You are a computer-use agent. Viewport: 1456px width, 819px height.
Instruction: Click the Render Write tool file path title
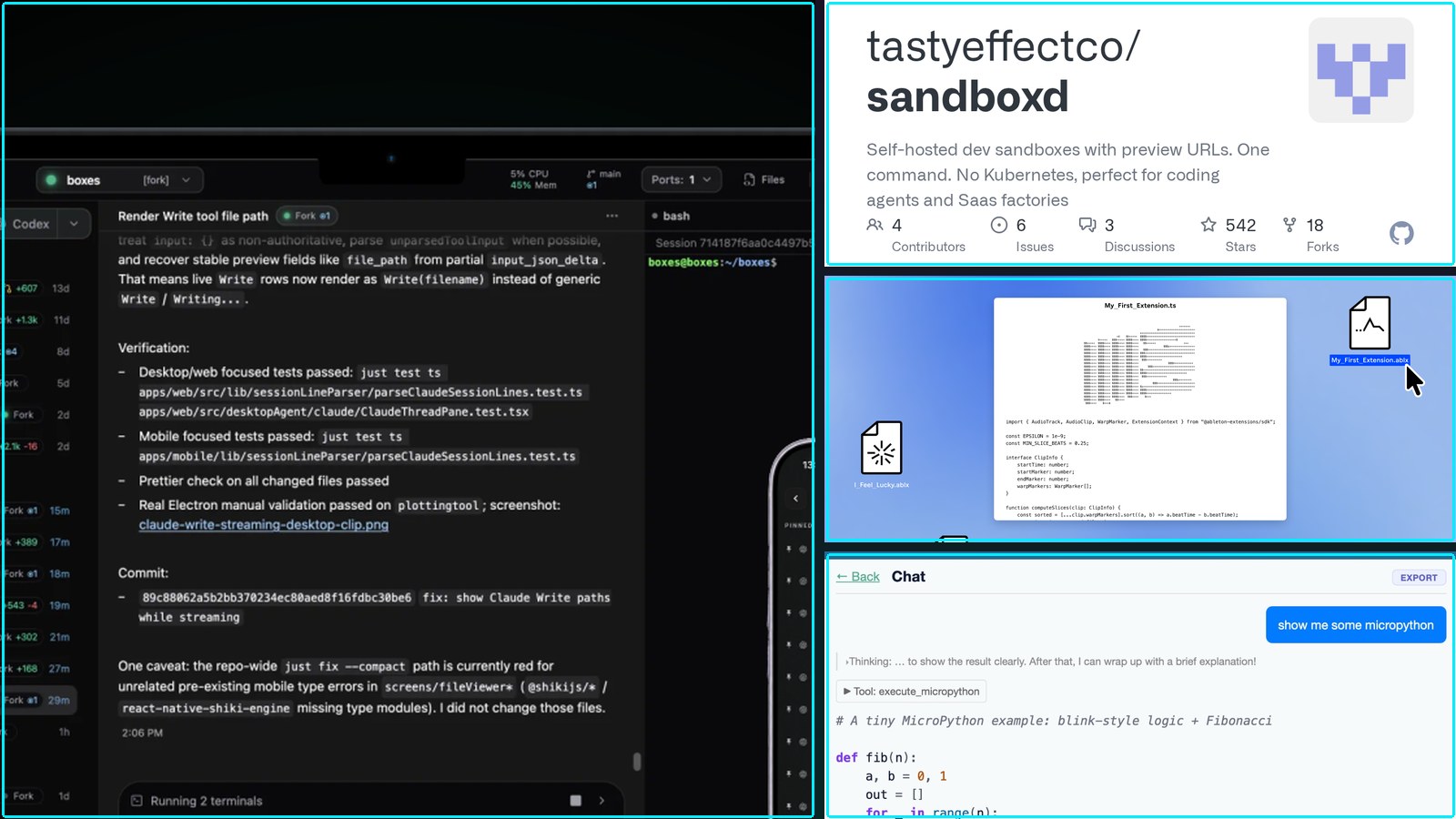click(x=193, y=217)
